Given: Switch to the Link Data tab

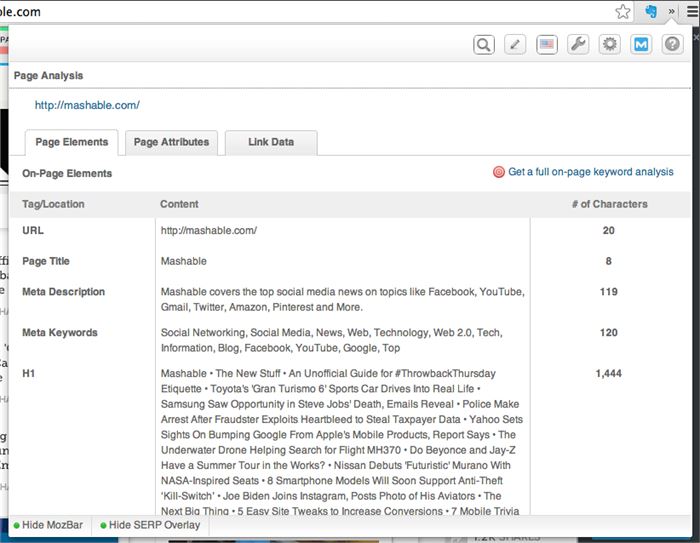Looking at the screenshot, I should coord(271,142).
